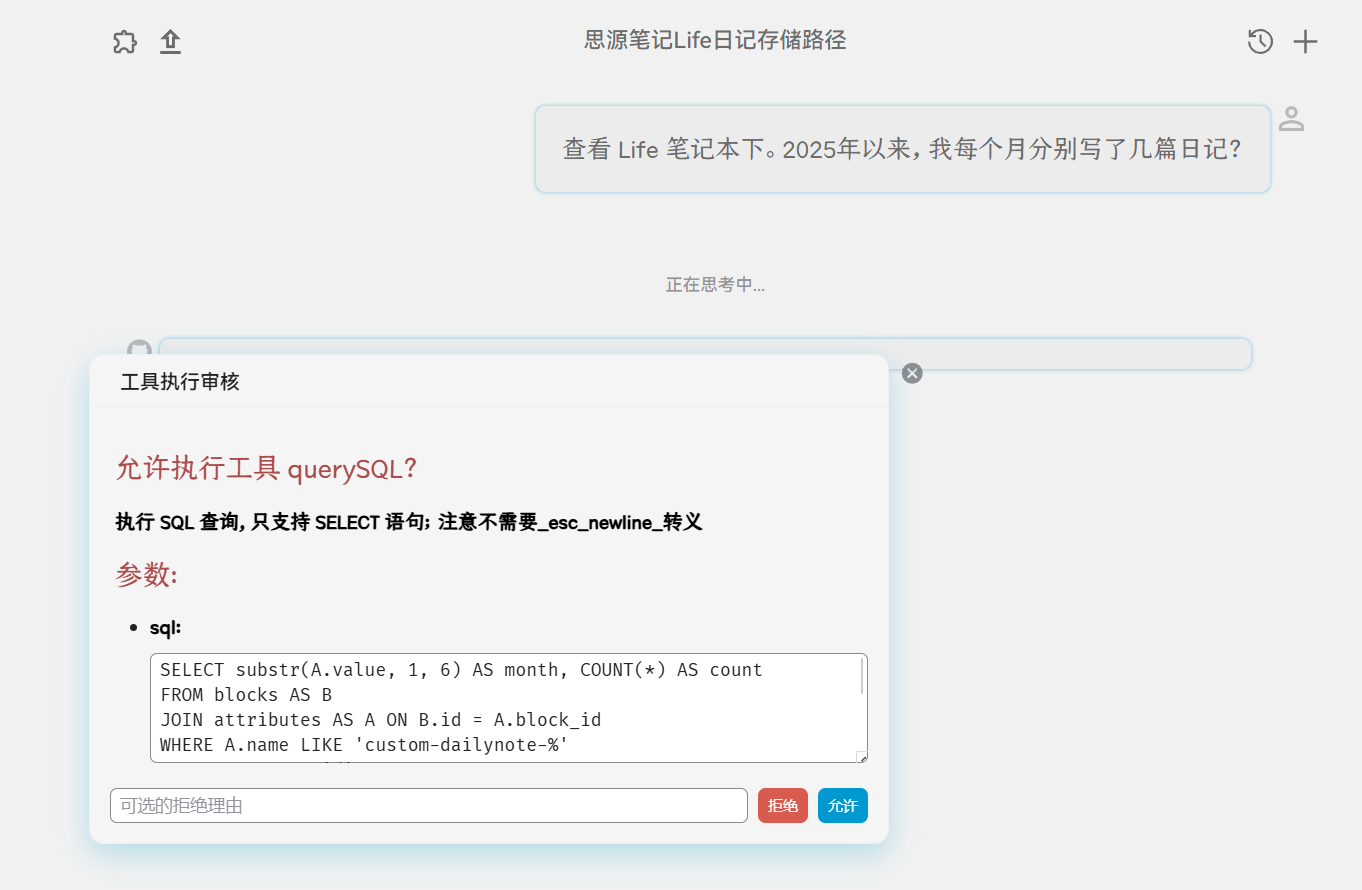Click the user's question message bubble

pyautogui.click(x=902, y=148)
